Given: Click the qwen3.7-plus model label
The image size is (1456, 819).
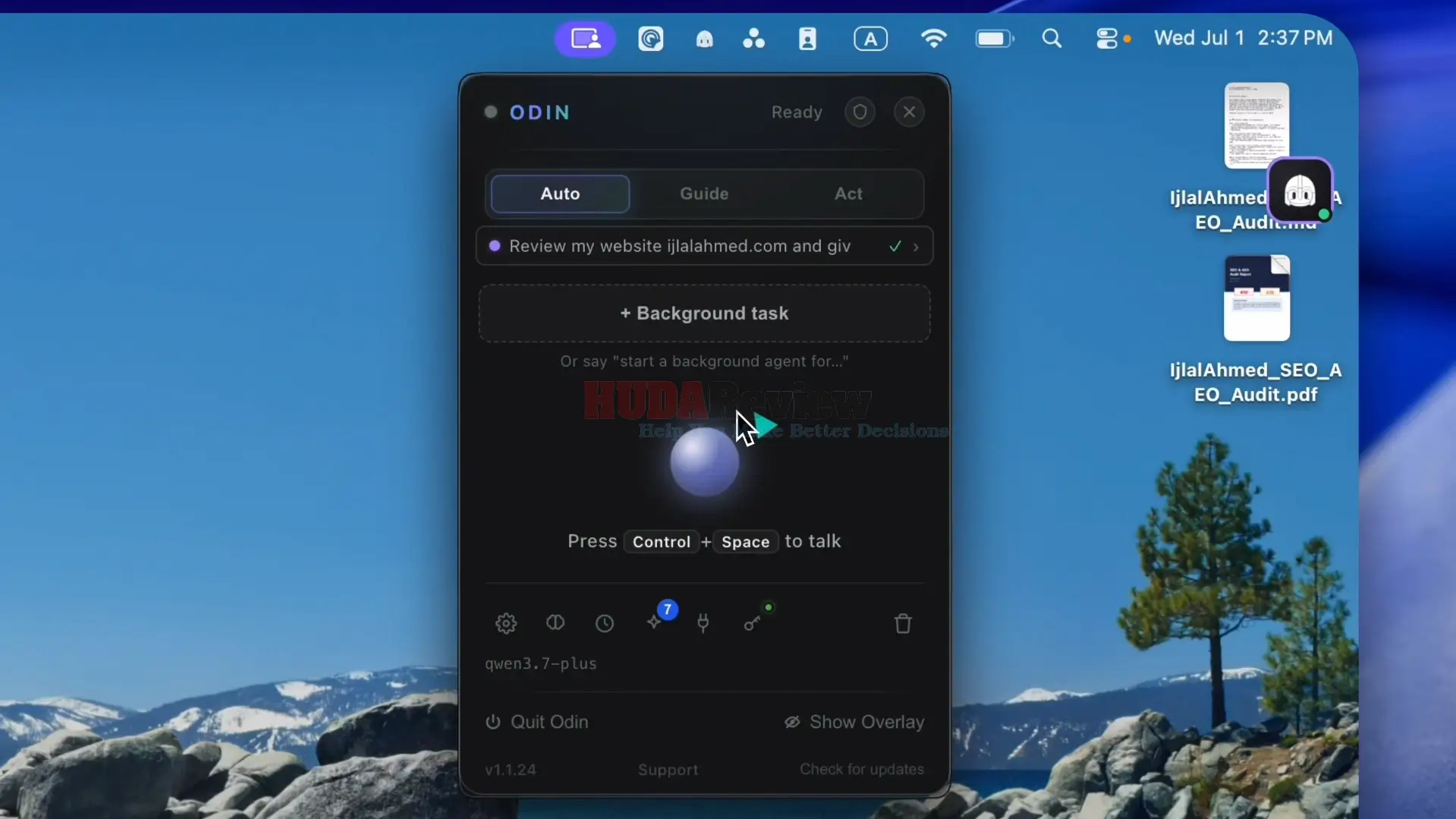Looking at the screenshot, I should click(541, 663).
